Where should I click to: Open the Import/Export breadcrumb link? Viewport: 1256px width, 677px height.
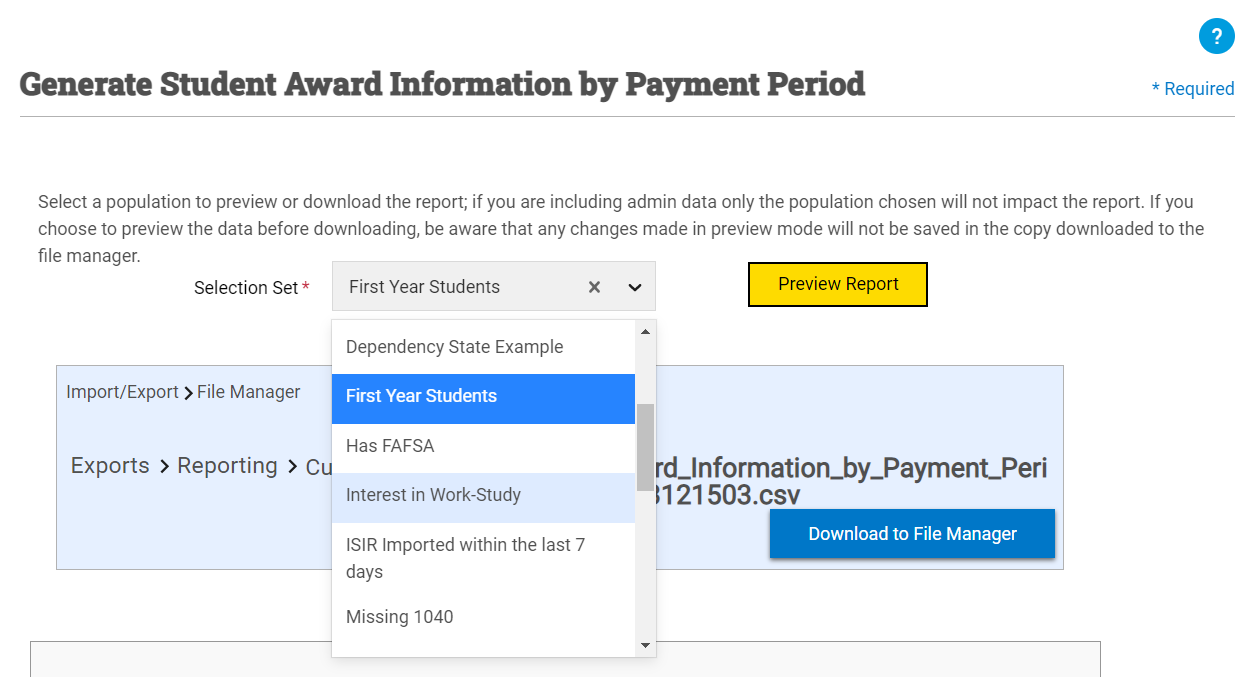[122, 392]
